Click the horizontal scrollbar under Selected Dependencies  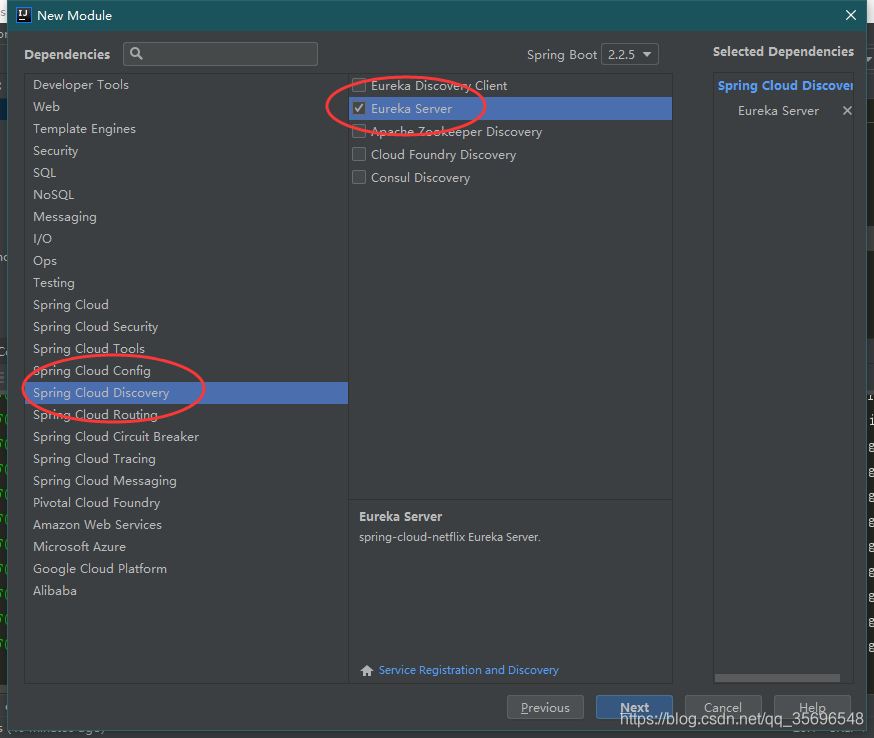(x=777, y=678)
